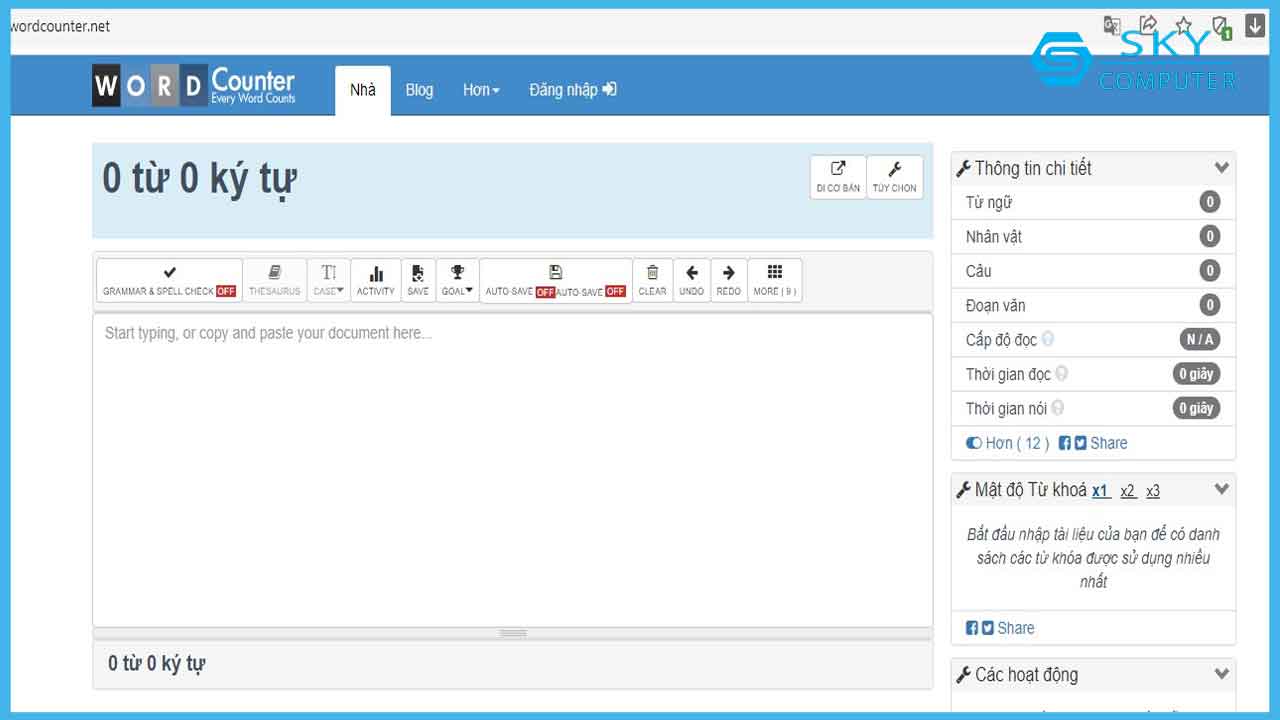This screenshot has height=720, width=1280.
Task: Toggle Grammar & Spell Check on
Action: [169, 280]
